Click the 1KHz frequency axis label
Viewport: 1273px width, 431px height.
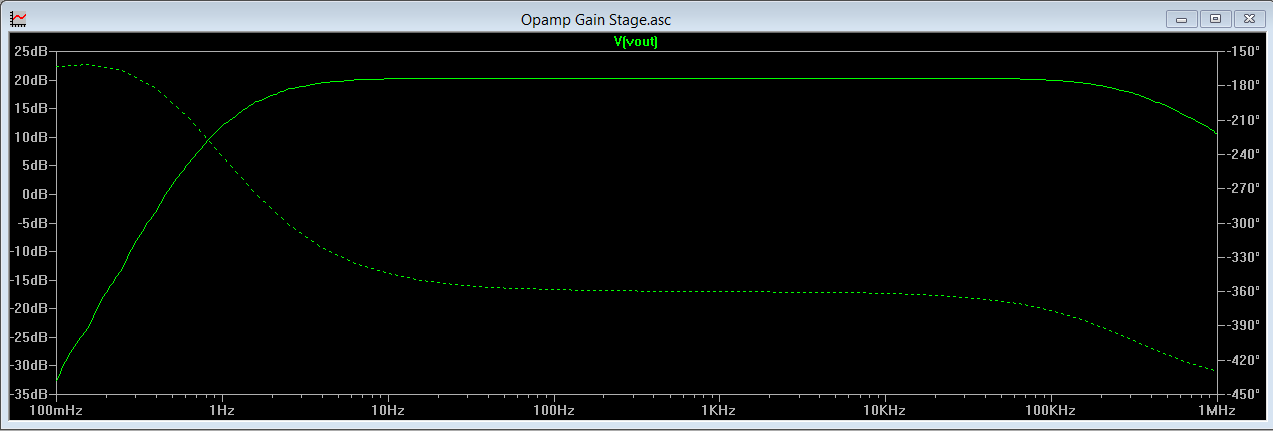point(719,411)
